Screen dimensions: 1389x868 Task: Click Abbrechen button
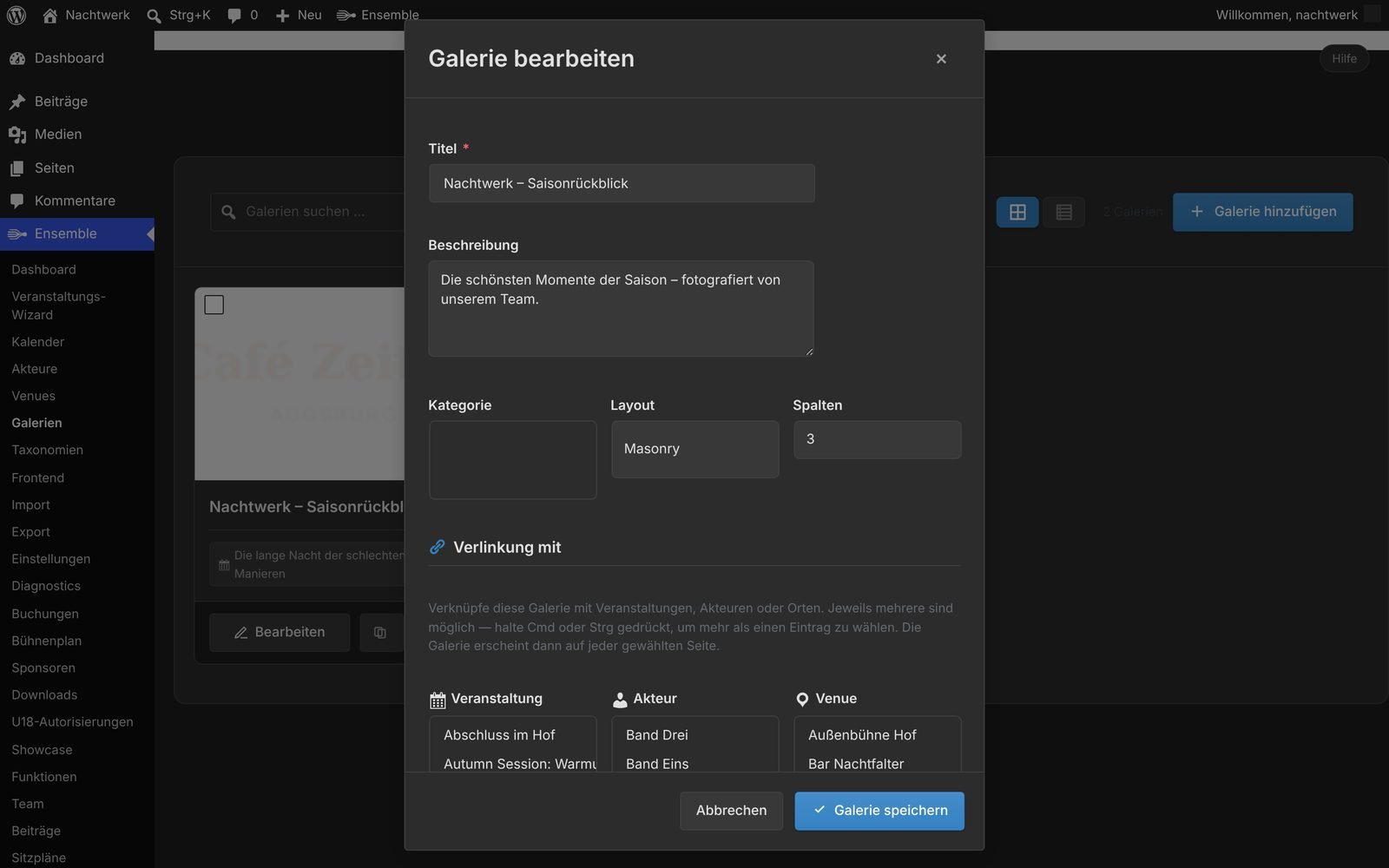pos(731,811)
